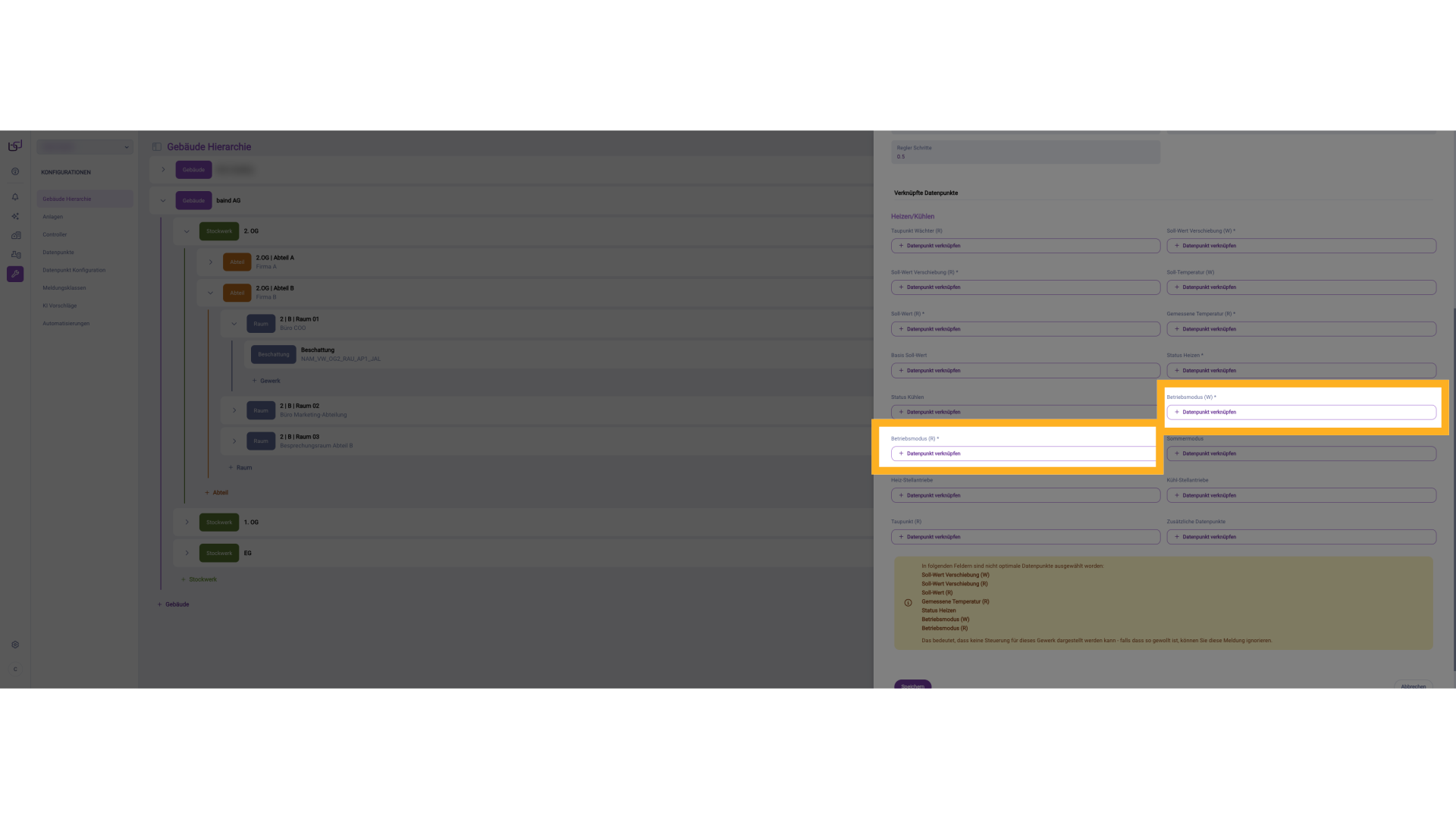Go to the Automatisierungen menu item

coord(66,324)
